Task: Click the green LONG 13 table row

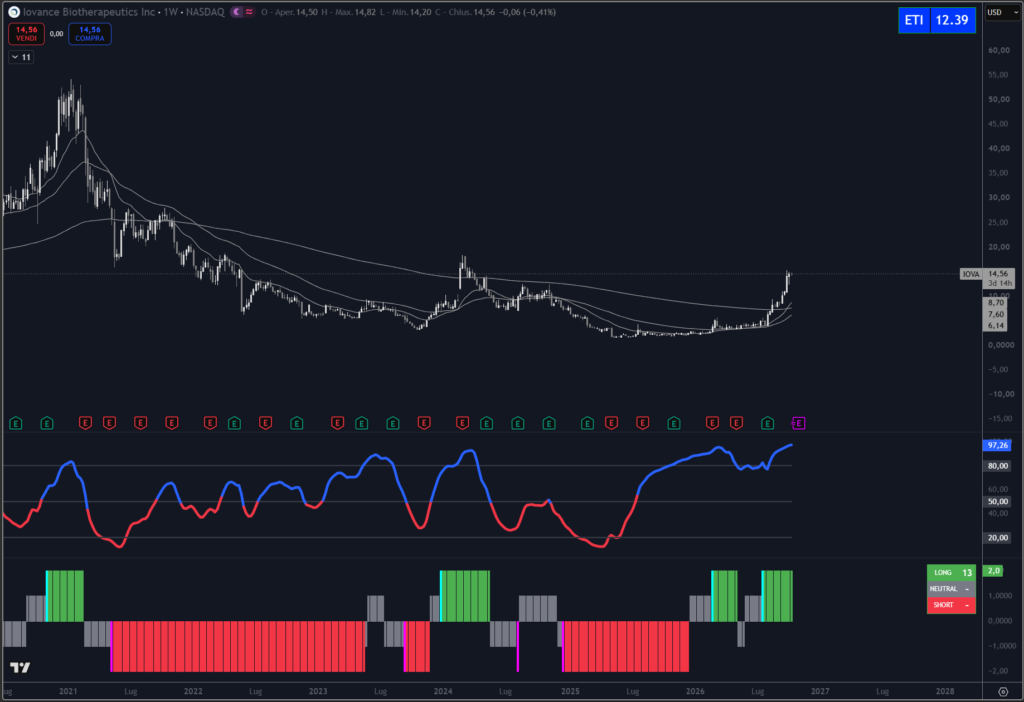Action: pos(952,573)
